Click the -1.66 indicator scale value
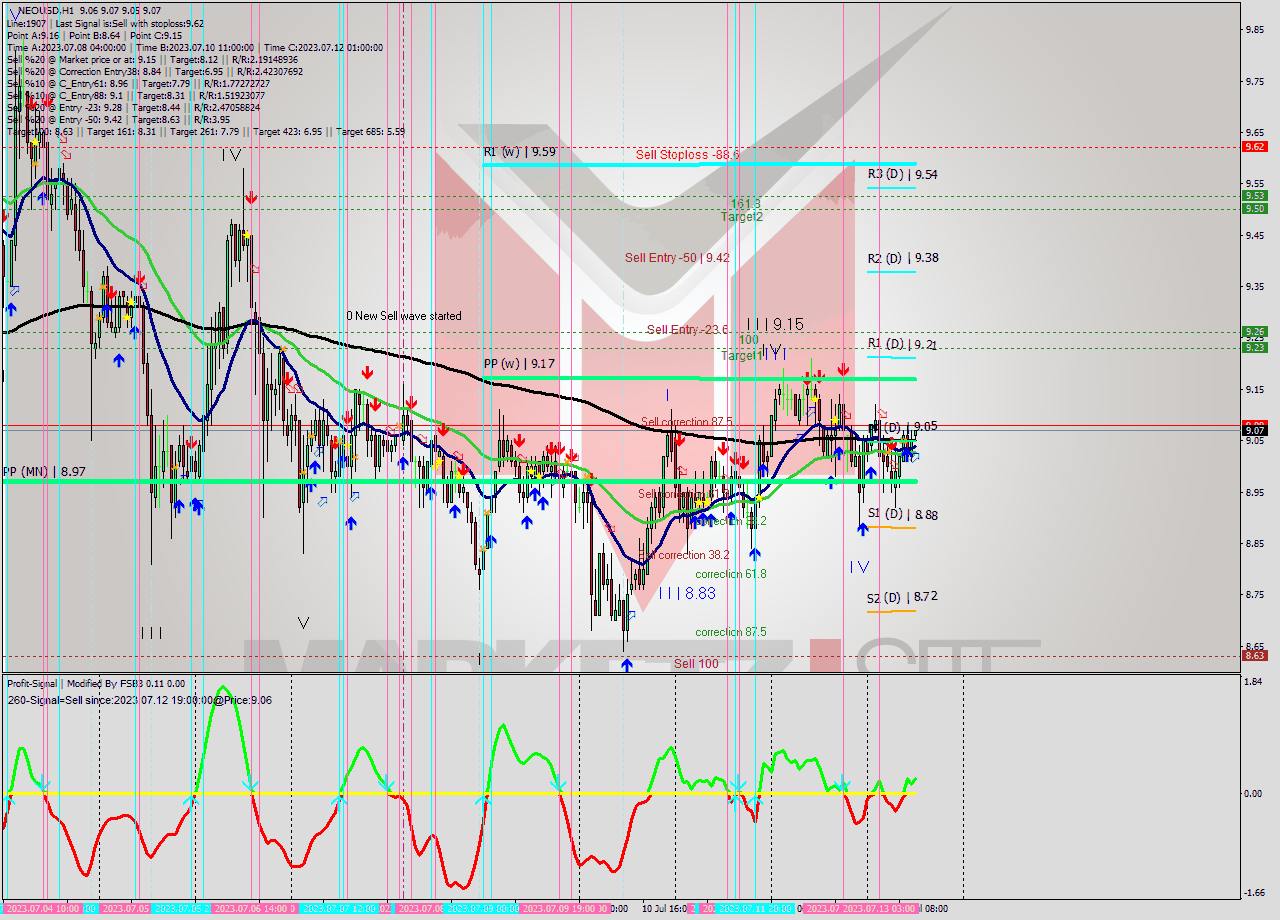 point(1256,893)
